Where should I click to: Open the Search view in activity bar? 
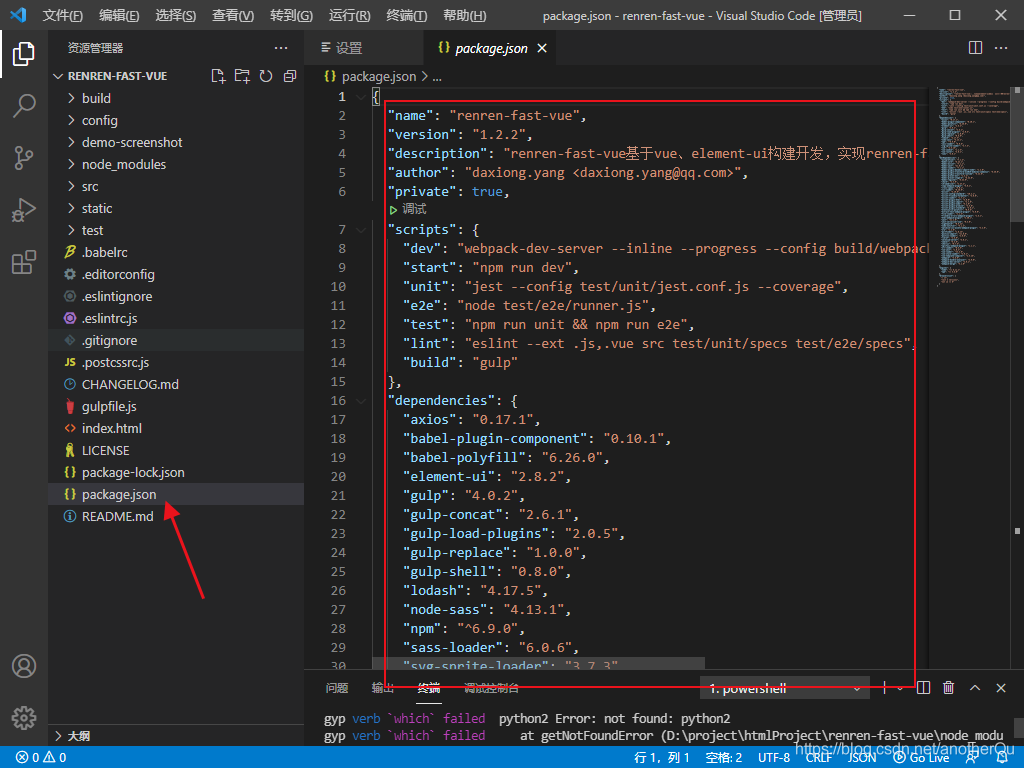tap(24, 105)
